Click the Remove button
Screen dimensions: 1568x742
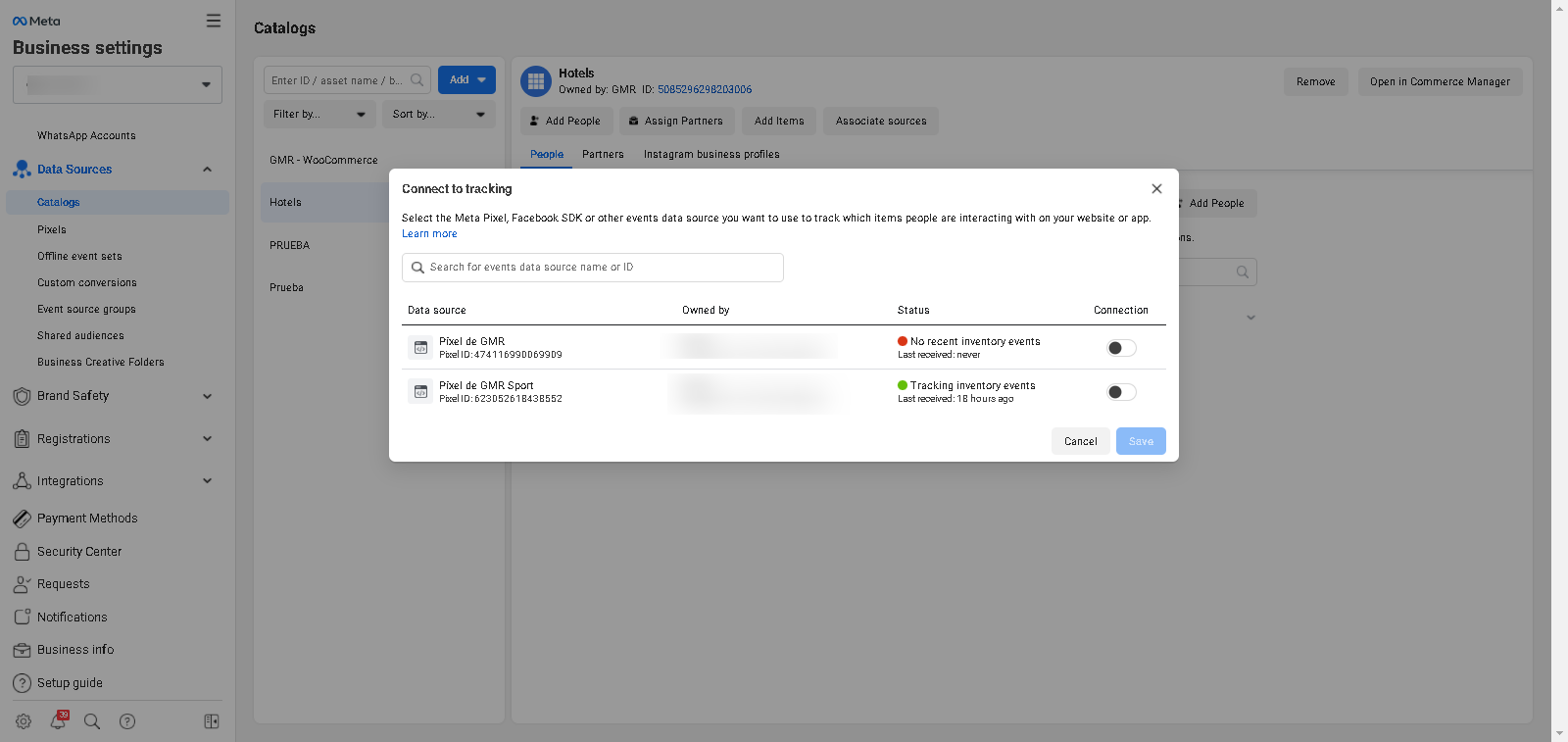[x=1316, y=81]
